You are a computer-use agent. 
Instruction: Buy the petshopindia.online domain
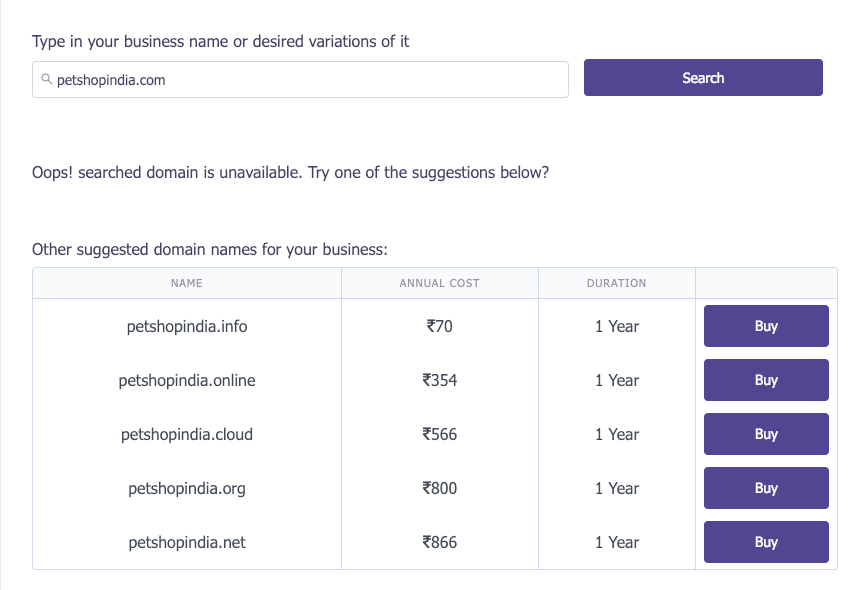point(766,380)
